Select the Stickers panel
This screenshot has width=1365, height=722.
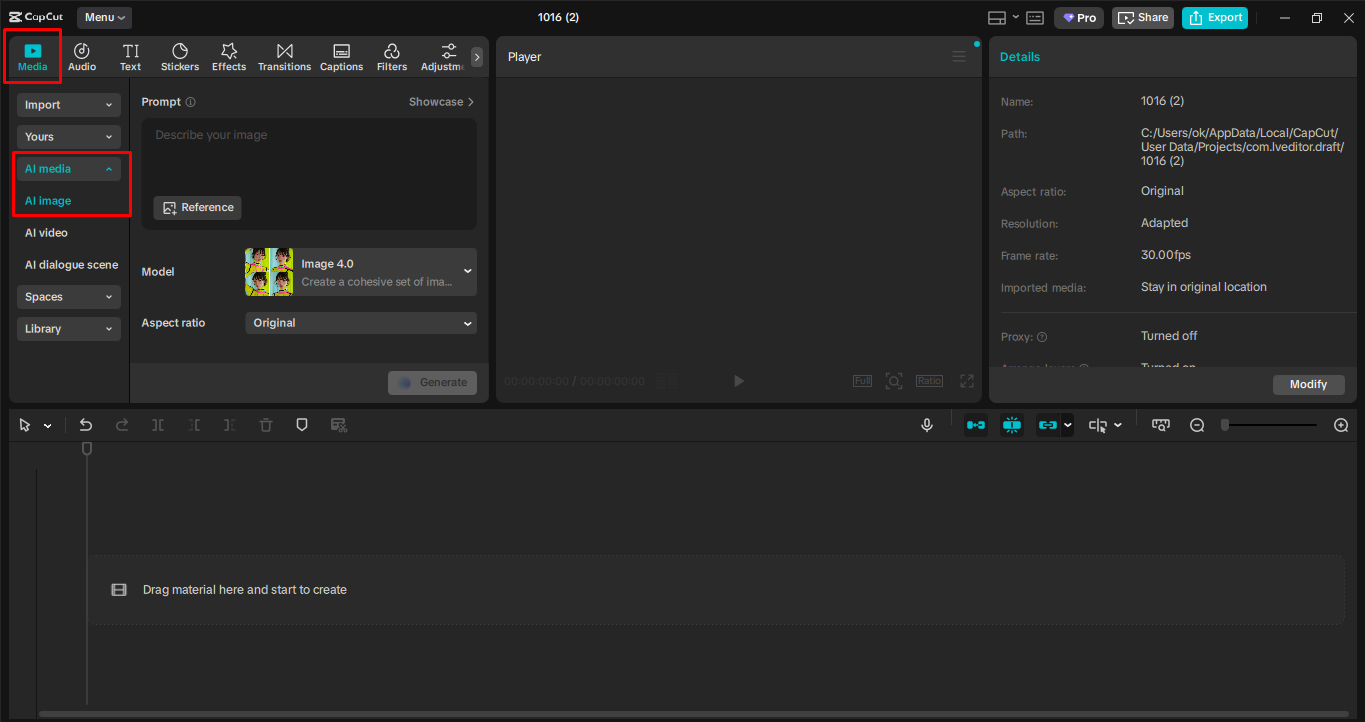(x=180, y=56)
